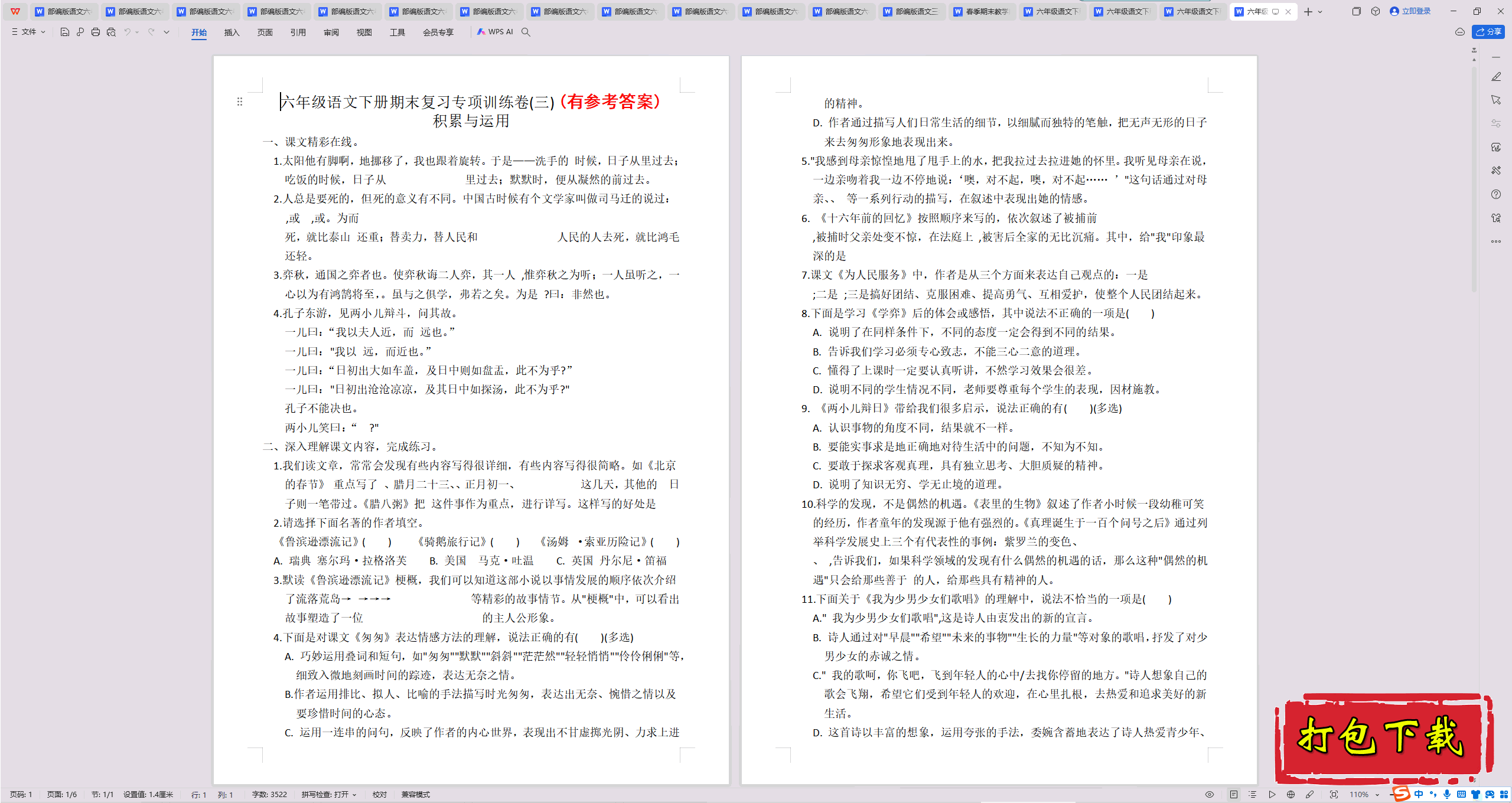Expand the 文件 menu dropdown
This screenshot has width=1512, height=803.
(28, 32)
